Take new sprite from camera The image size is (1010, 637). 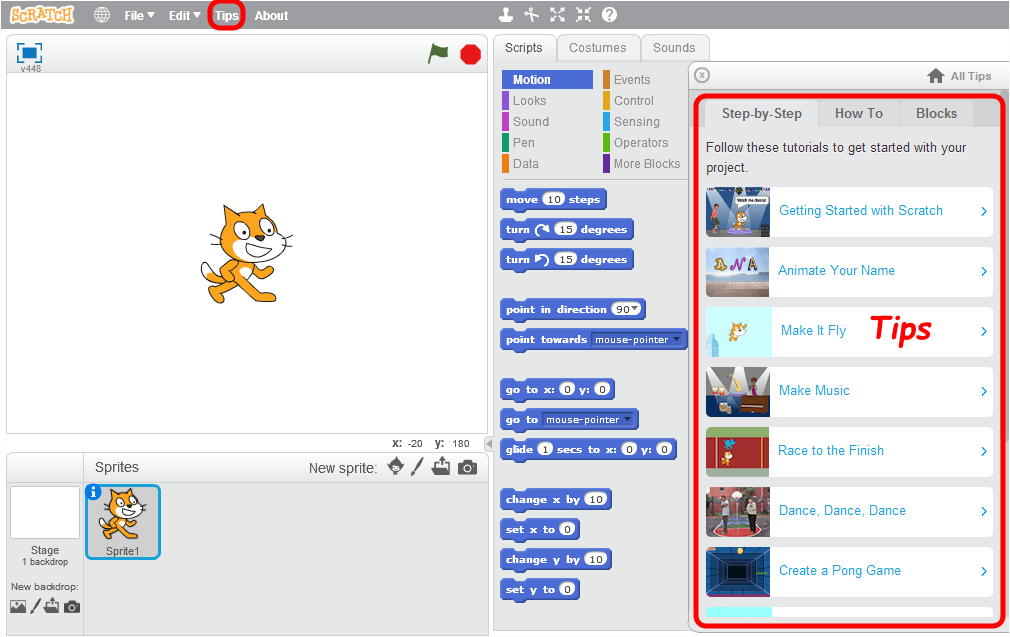pos(468,468)
